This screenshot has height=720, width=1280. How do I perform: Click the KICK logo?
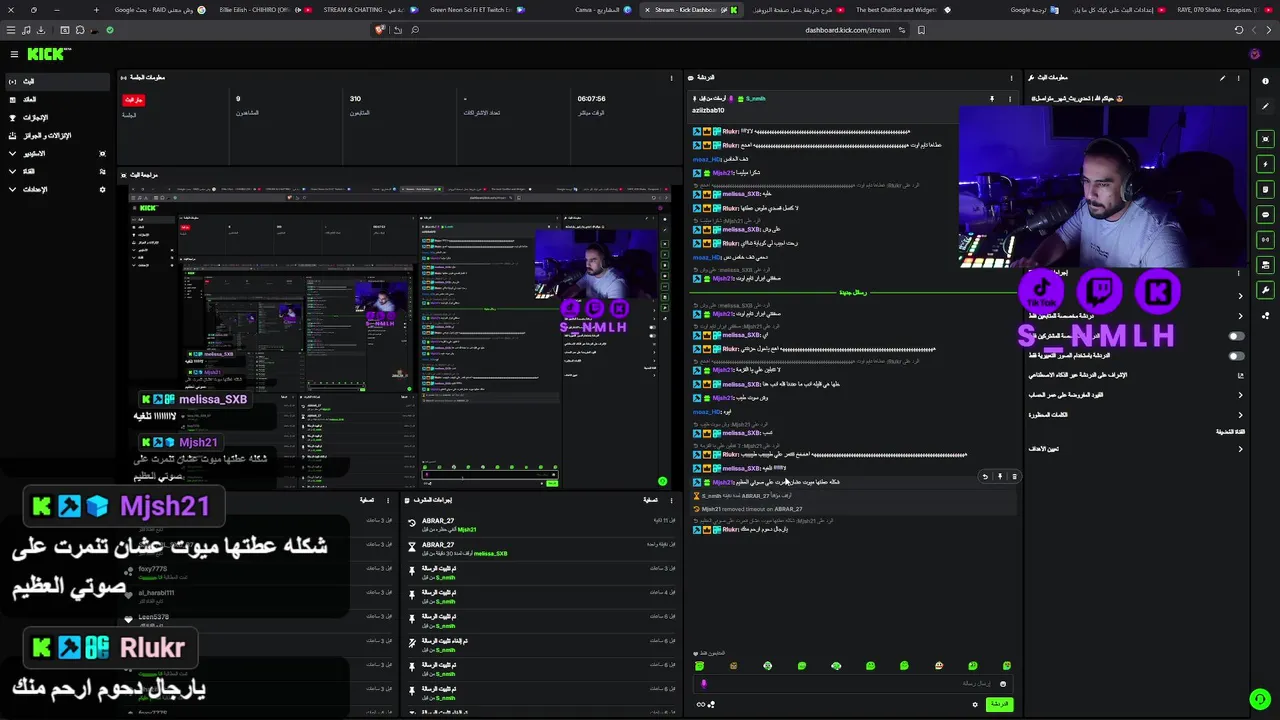[x=48, y=54]
